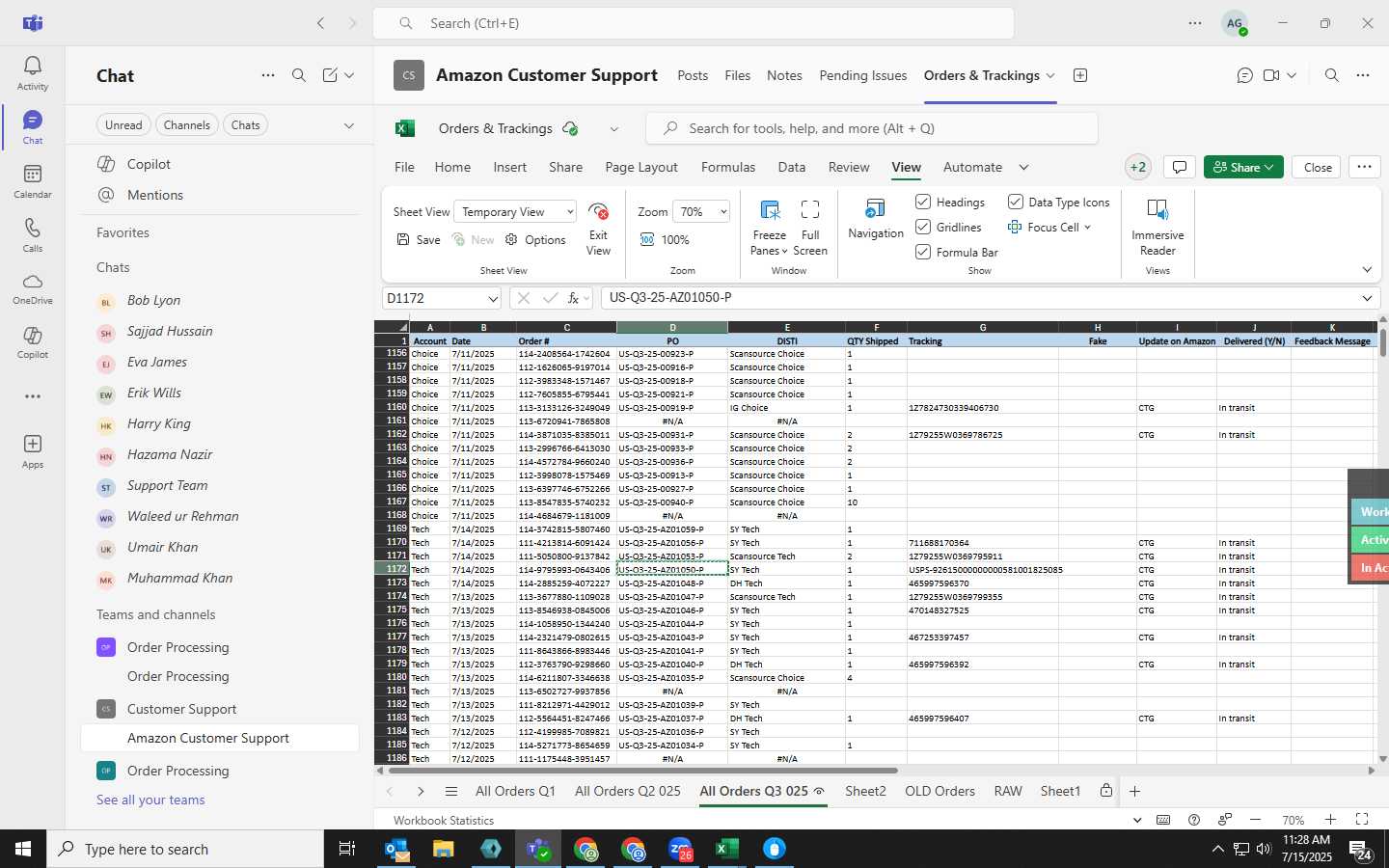Toggle Data Type Icons checkbox
This screenshot has height=868, width=1389.
click(x=1016, y=202)
